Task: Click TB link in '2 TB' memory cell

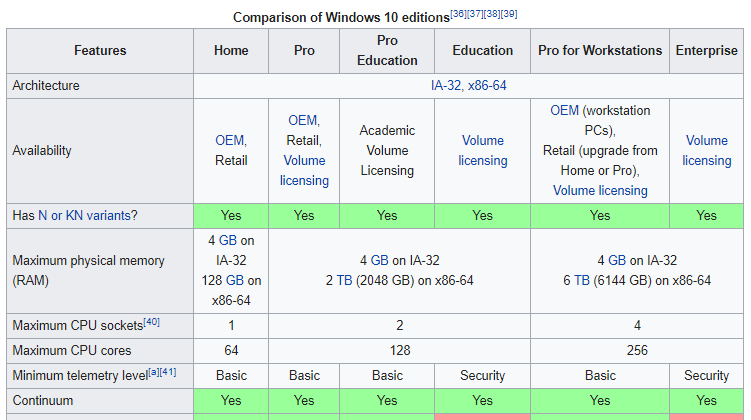Action: point(344,281)
